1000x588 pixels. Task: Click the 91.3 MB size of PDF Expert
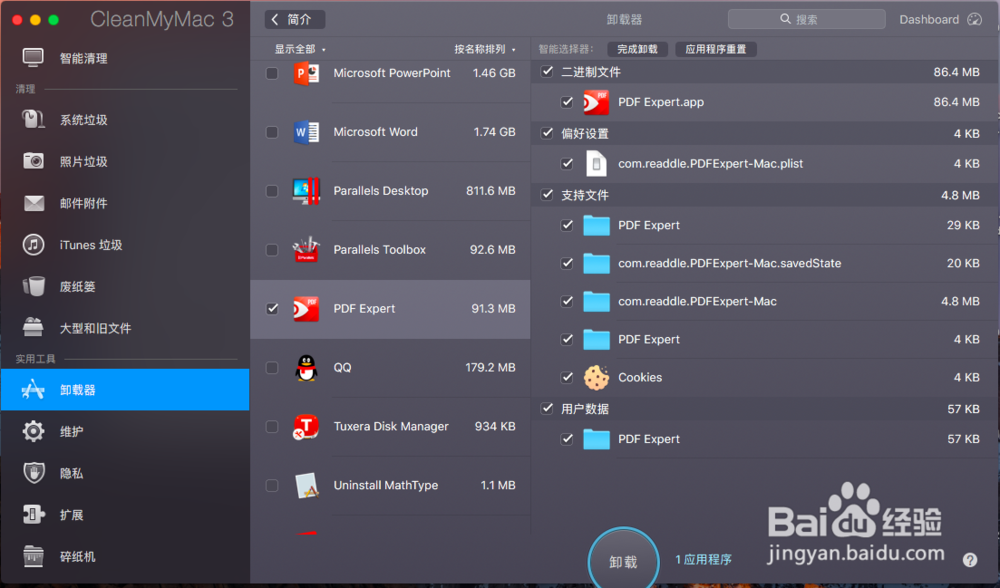click(x=493, y=309)
